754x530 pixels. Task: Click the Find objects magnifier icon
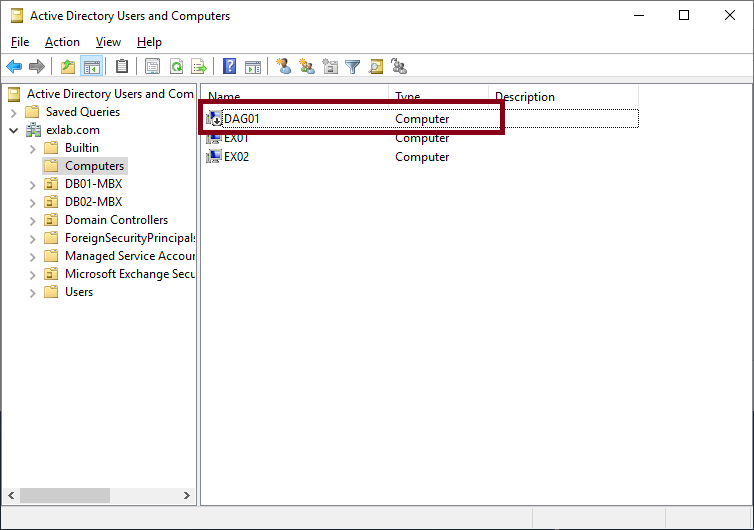(376, 66)
